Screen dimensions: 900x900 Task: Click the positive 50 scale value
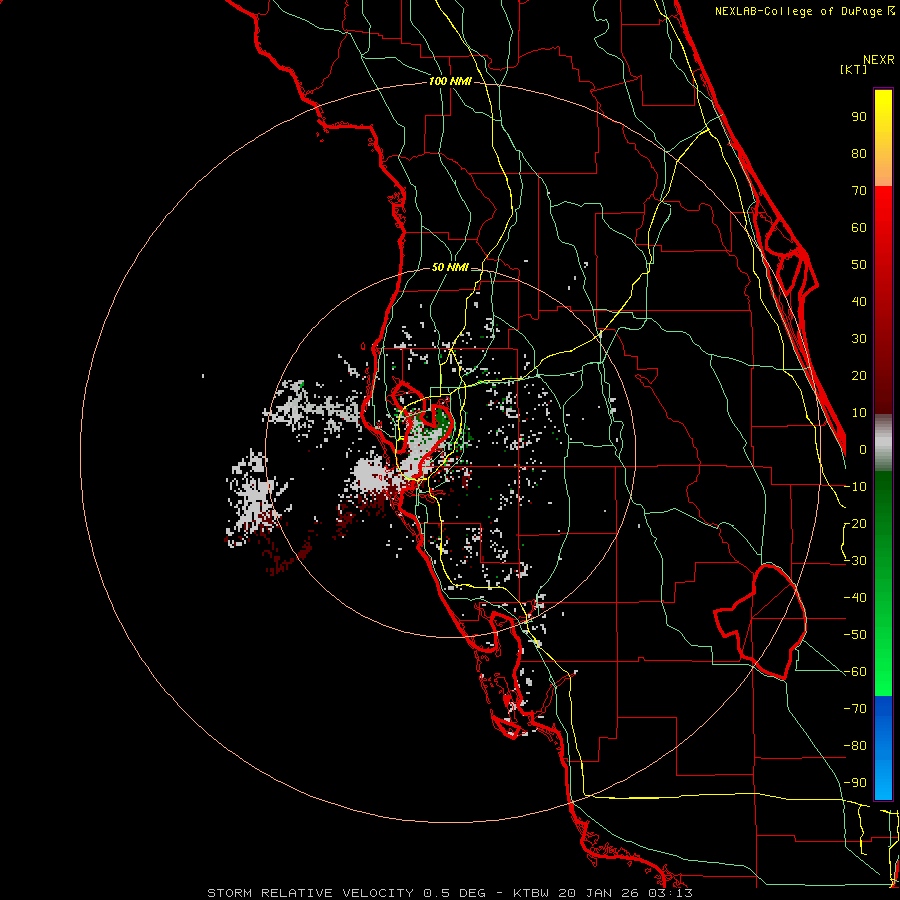coord(859,265)
